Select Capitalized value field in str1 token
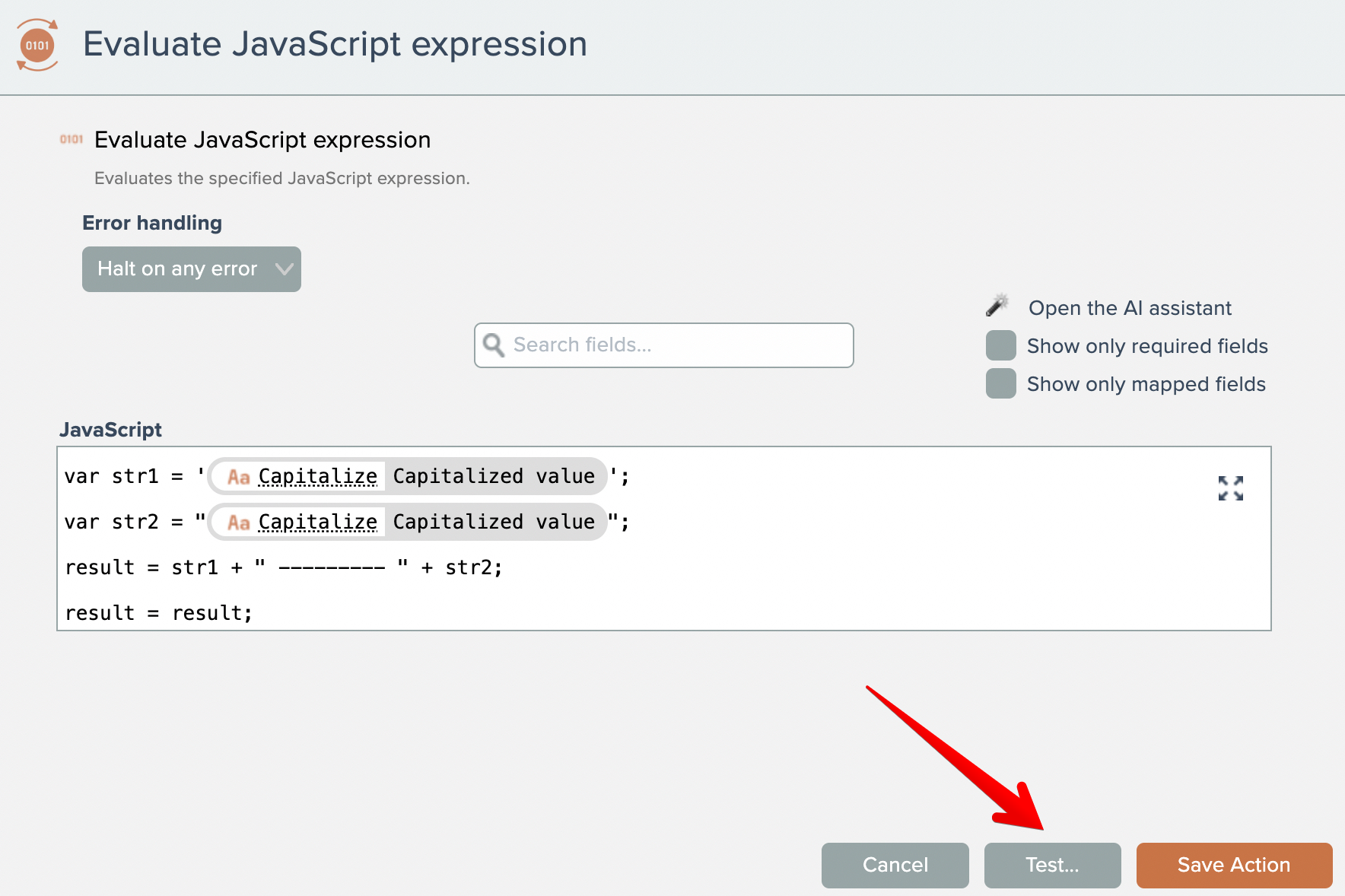The height and width of the screenshot is (896, 1345). (x=494, y=477)
